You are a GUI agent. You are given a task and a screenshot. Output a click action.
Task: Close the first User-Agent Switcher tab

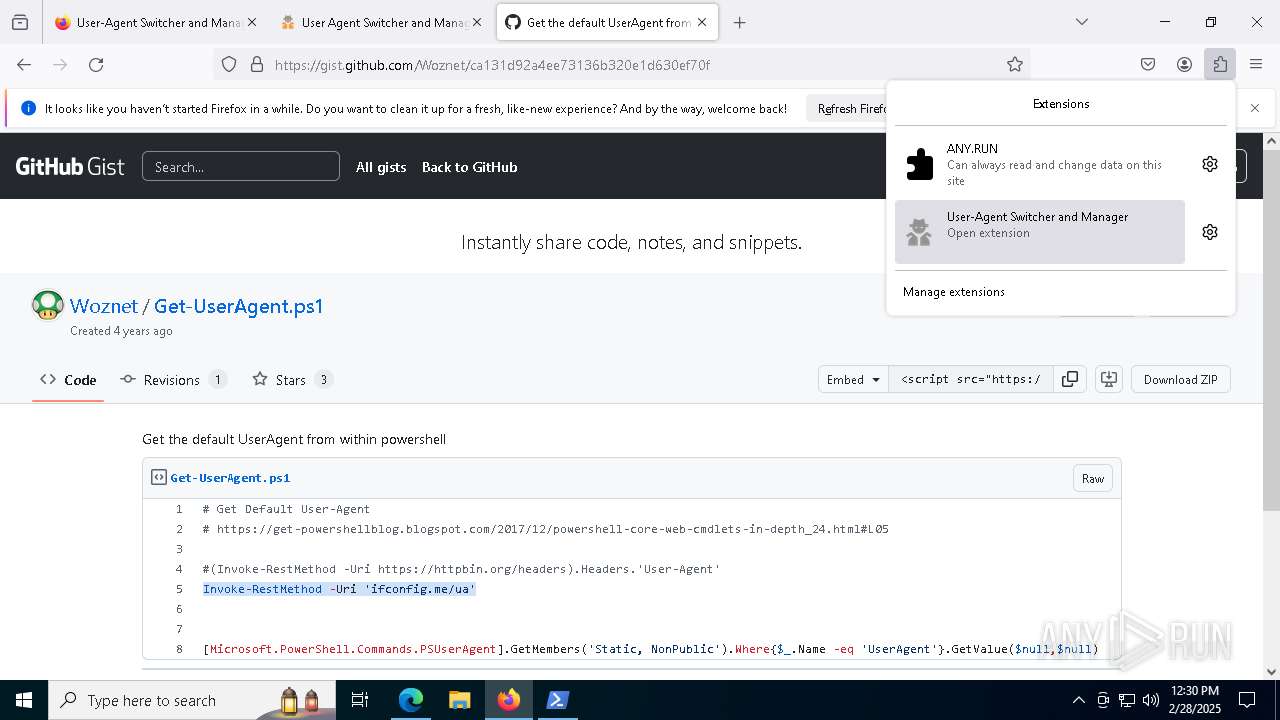click(x=251, y=22)
